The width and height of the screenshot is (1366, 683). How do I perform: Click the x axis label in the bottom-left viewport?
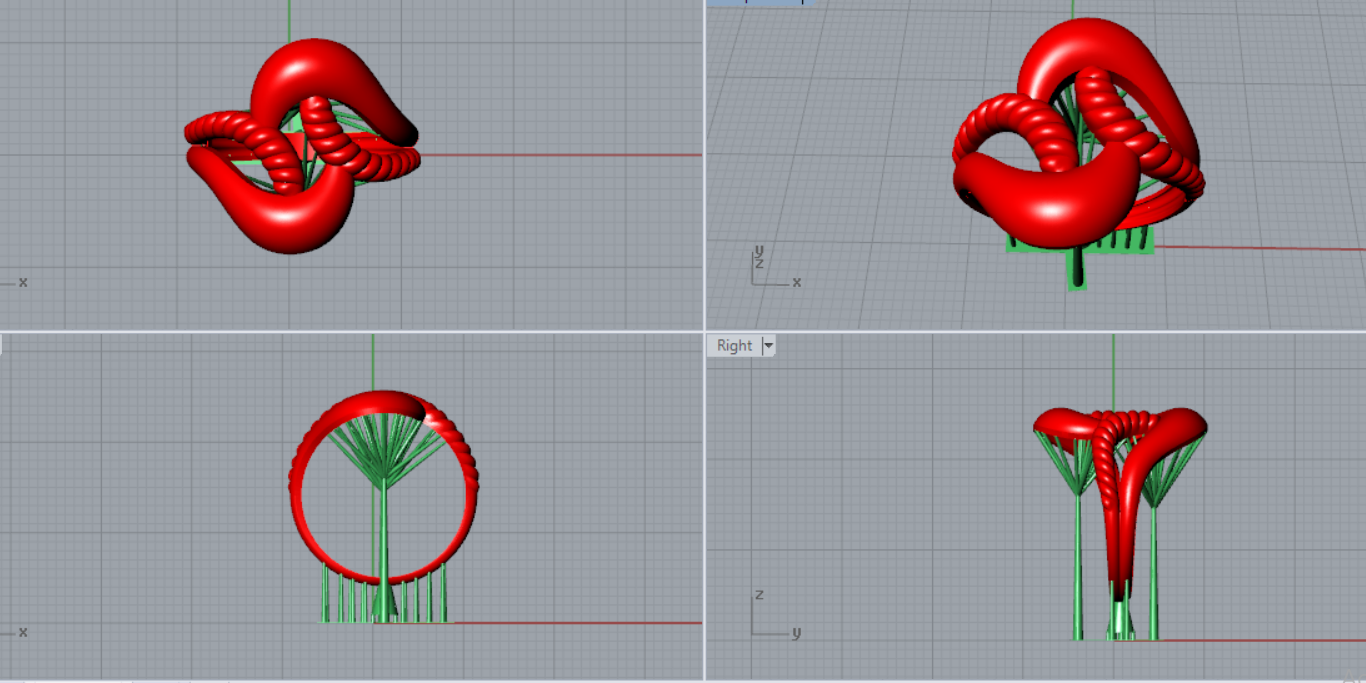point(22,632)
